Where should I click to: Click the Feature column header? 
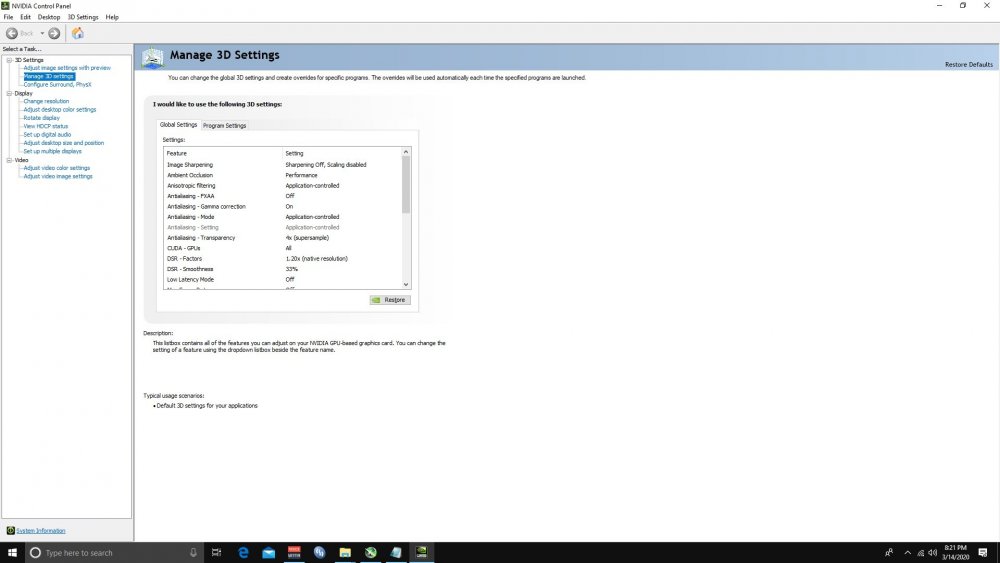tap(223, 153)
